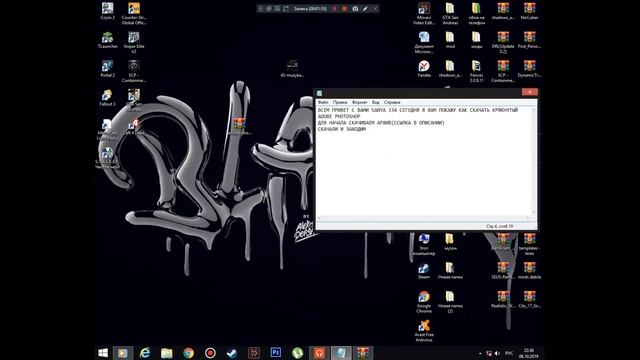The width and height of the screenshot is (640, 360).
Task: Open Internet Explorer from the taskbar
Action: point(144,353)
